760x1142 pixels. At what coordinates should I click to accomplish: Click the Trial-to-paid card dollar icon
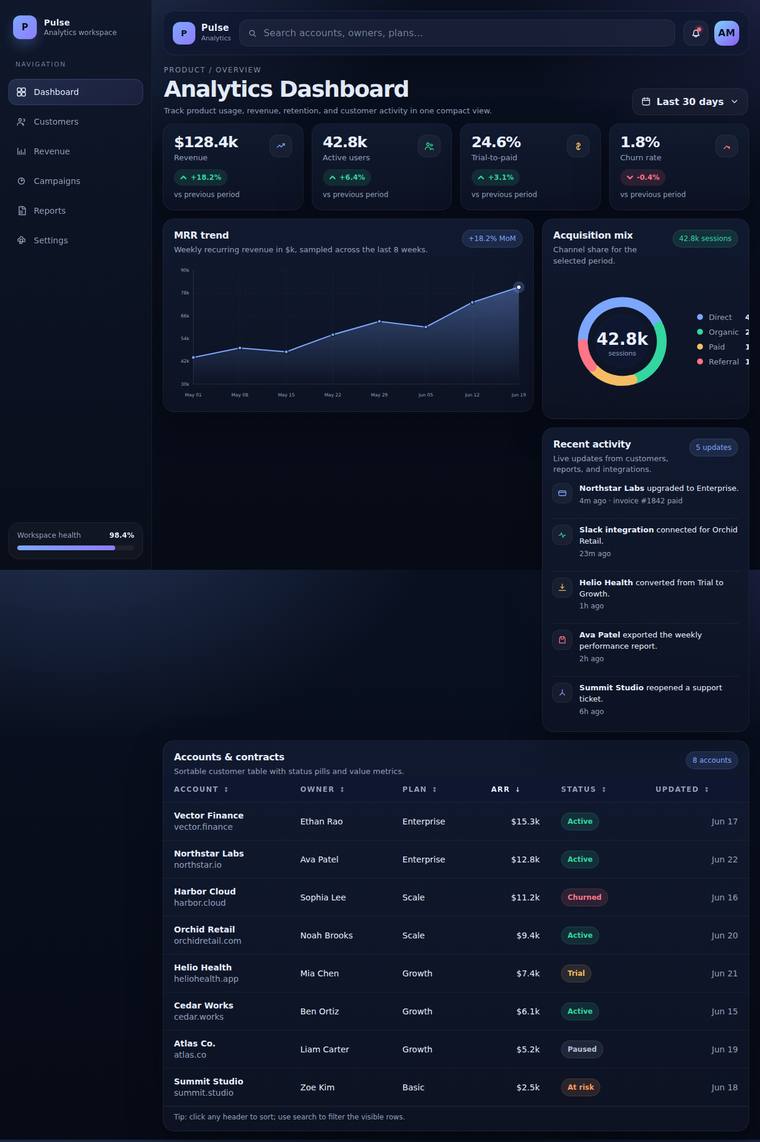578,146
